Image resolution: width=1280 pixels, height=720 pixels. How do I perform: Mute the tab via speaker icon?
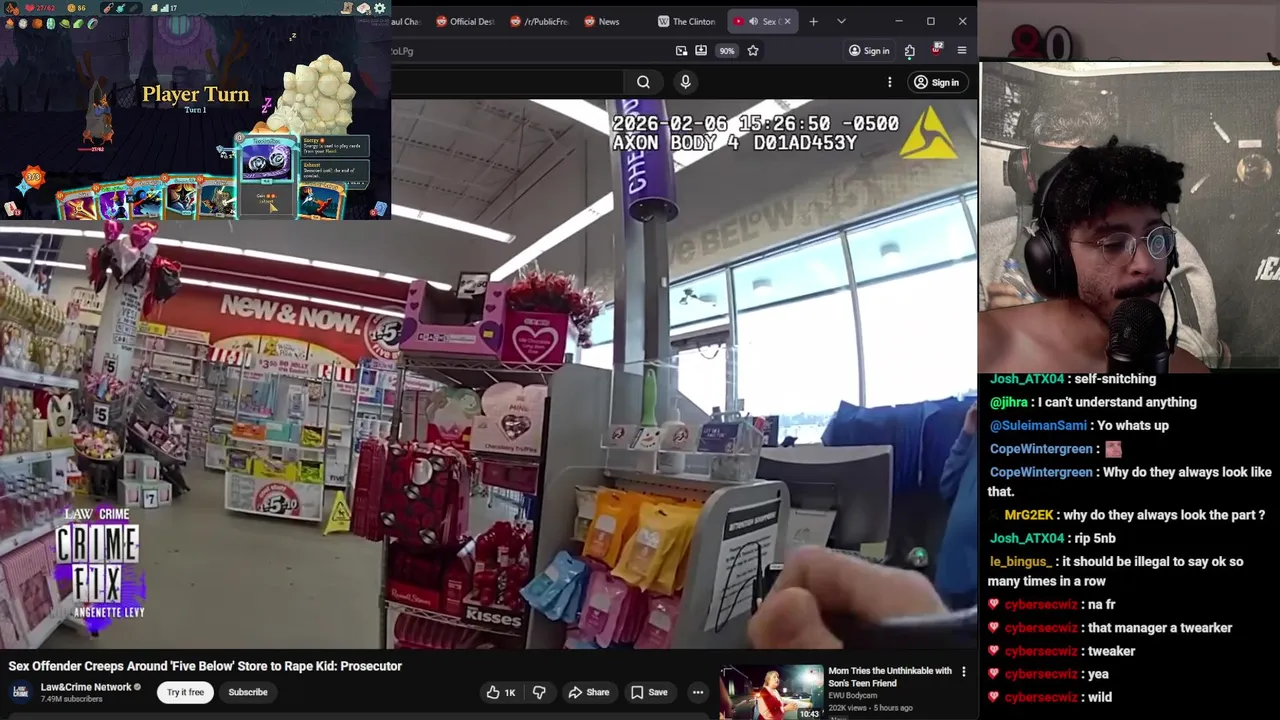(x=754, y=21)
